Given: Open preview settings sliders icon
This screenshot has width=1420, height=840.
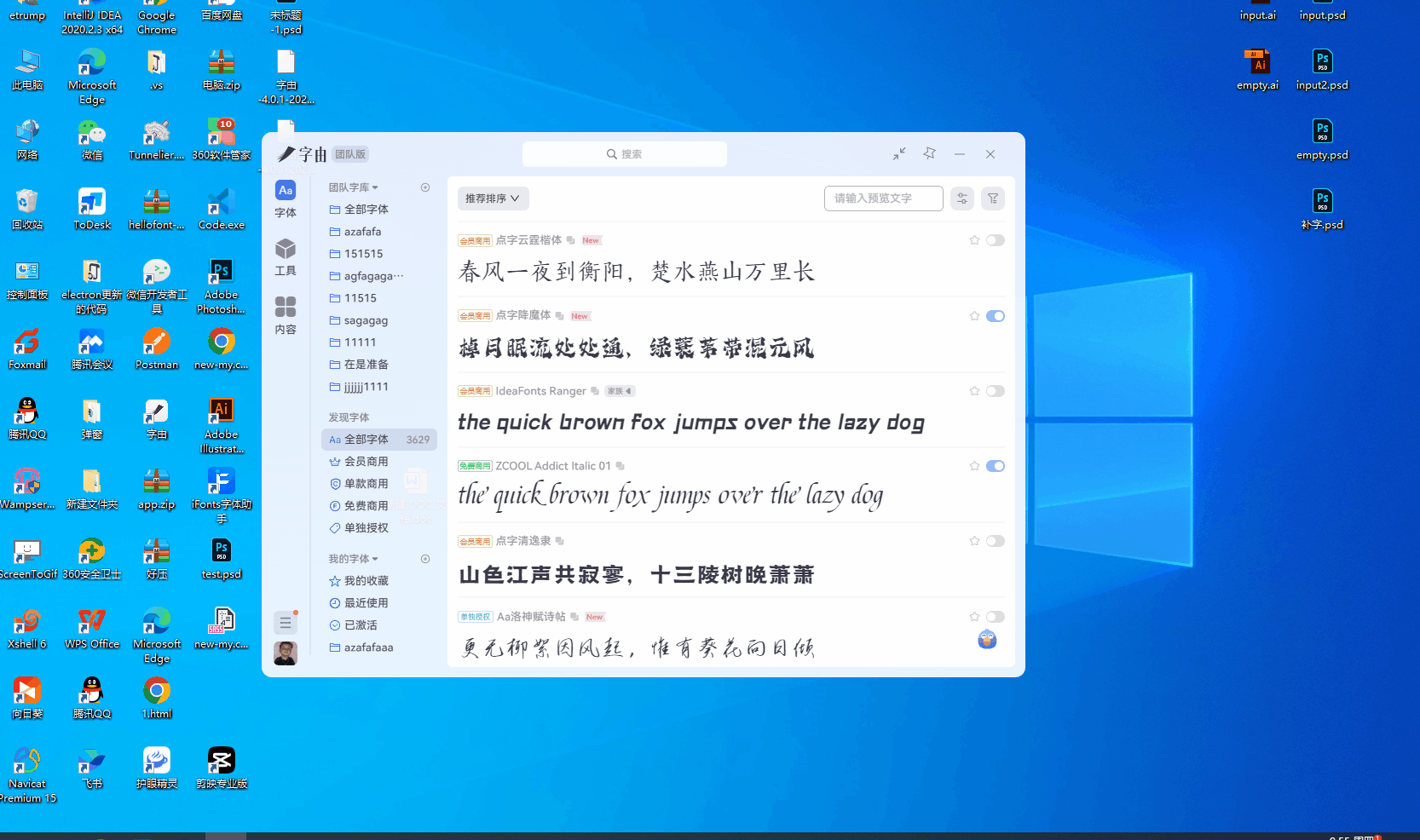Looking at the screenshot, I should point(962,198).
